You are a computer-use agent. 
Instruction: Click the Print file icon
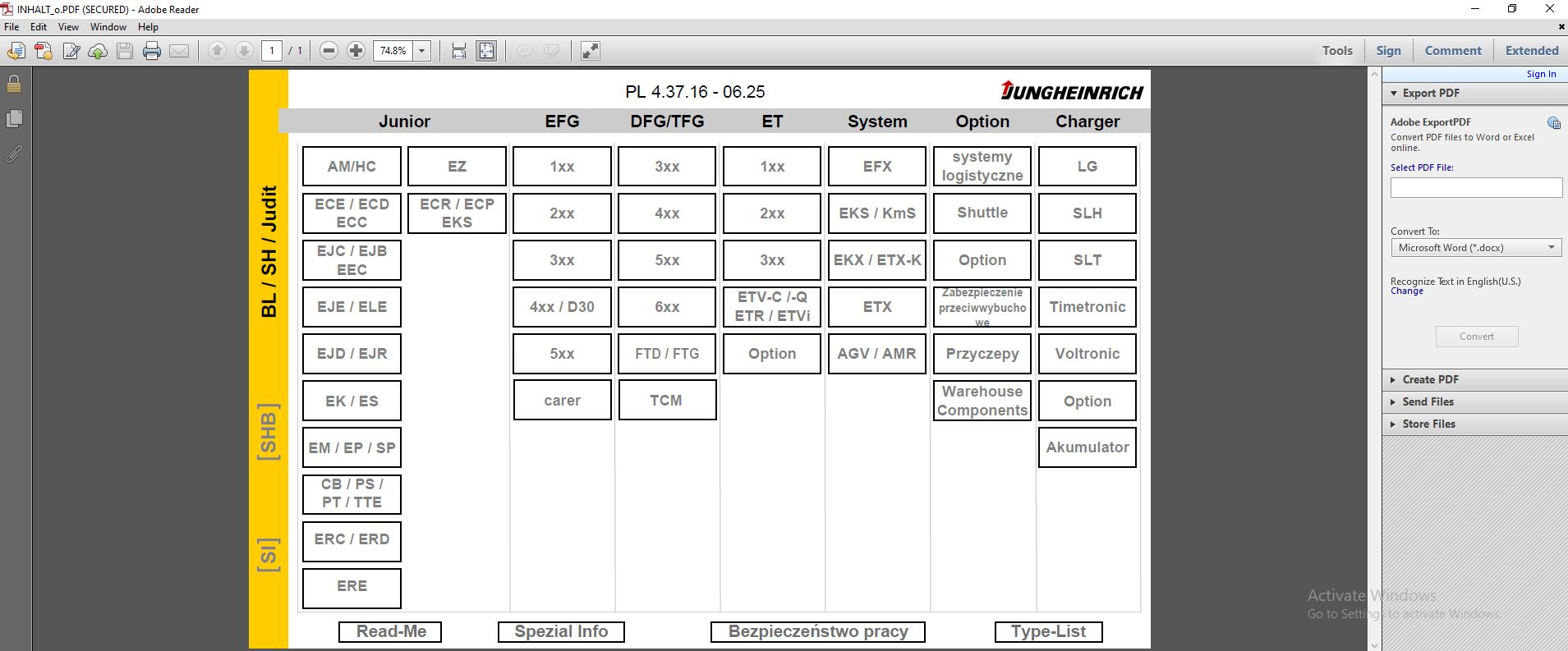coord(152,51)
